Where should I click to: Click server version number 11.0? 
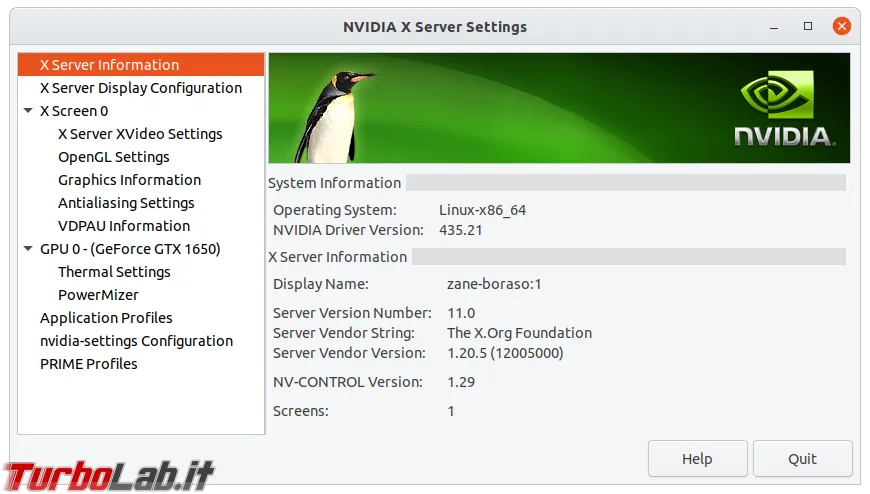[461, 313]
